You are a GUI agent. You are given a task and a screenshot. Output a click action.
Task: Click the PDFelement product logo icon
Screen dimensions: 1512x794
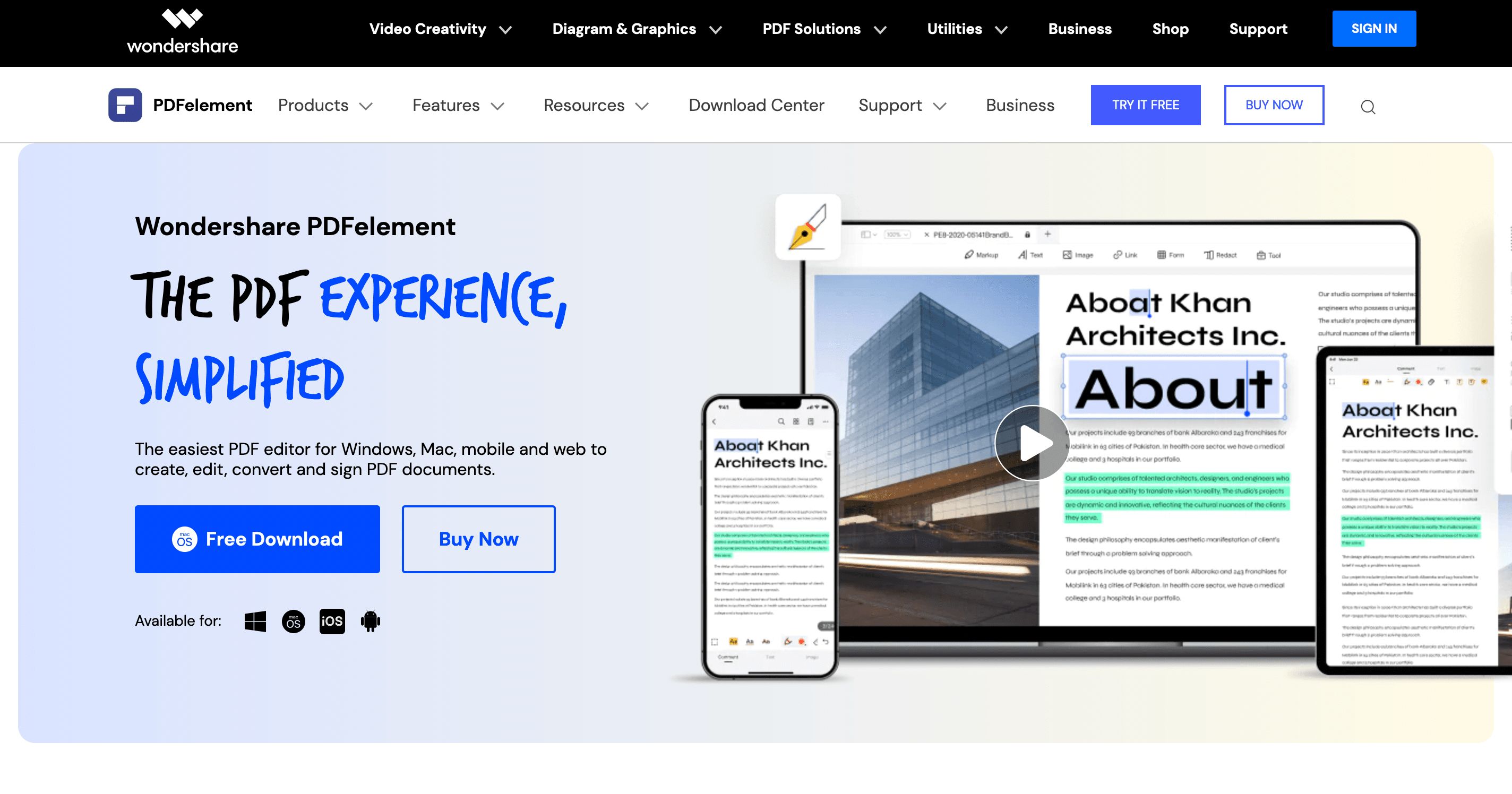126,105
